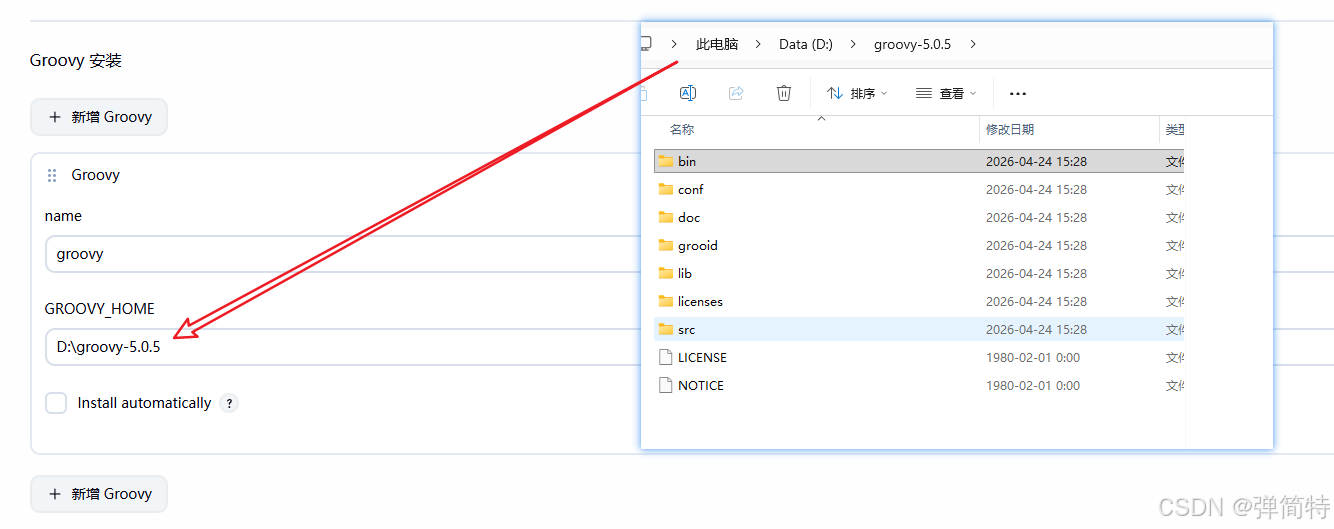Click the delete trash icon in Explorer
1334x529 pixels.
click(x=784, y=93)
